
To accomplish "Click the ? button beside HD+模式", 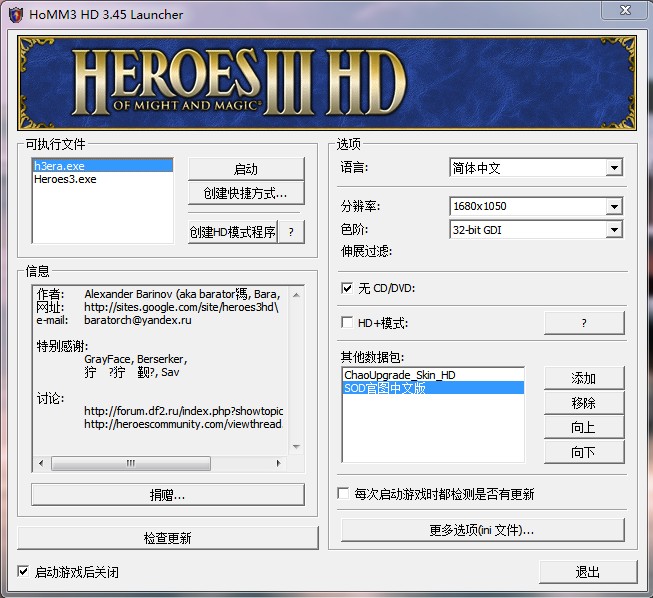I will pos(584,323).
